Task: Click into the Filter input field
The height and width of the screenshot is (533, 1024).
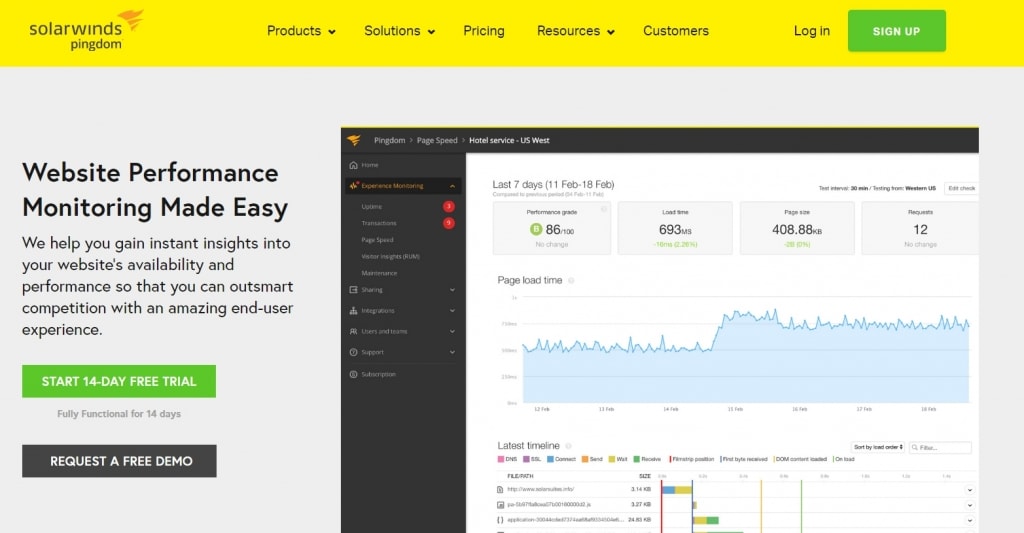Action: click(940, 447)
